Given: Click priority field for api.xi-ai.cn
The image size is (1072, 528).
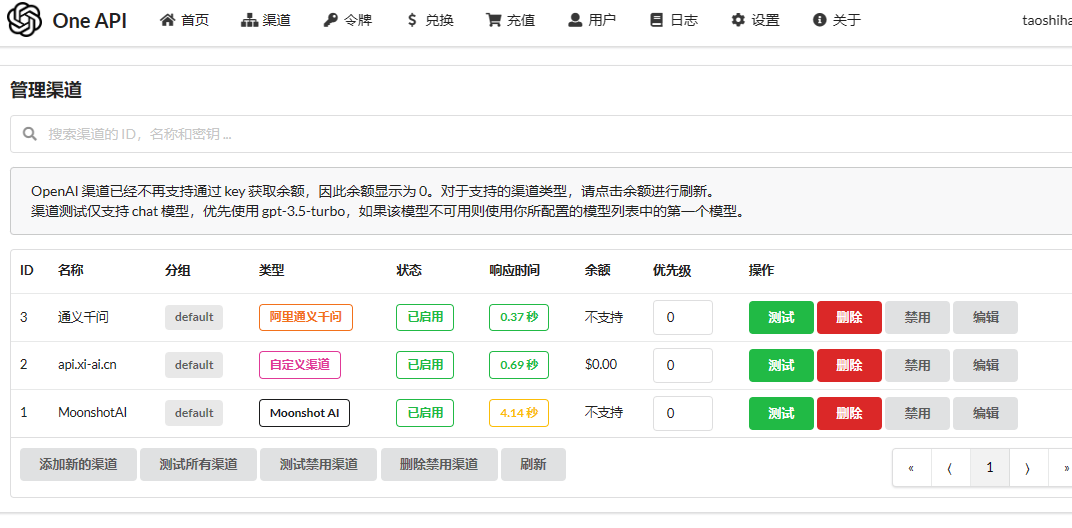Looking at the screenshot, I should click(x=683, y=365).
